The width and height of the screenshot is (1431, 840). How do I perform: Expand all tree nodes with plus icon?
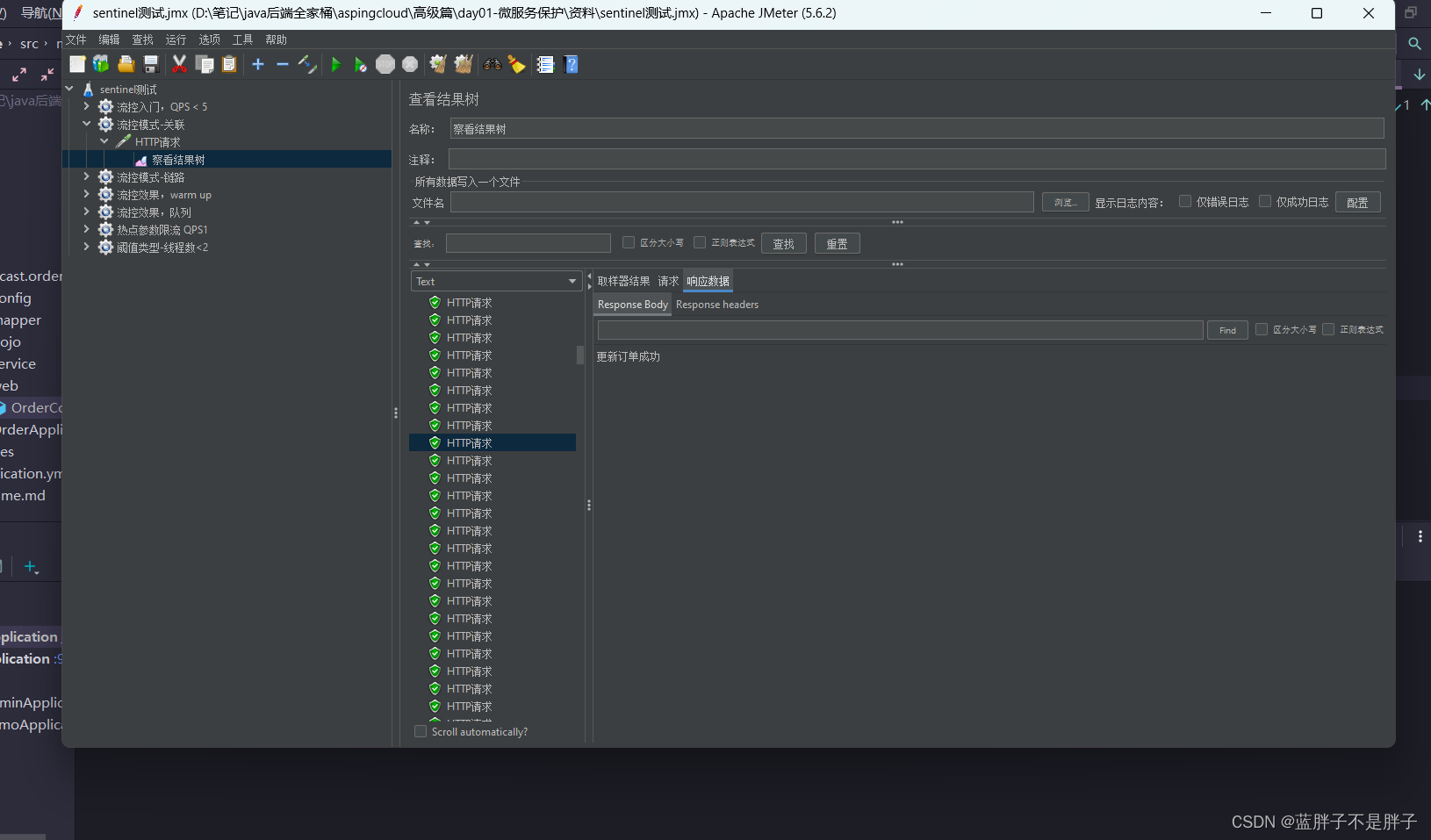[x=258, y=64]
